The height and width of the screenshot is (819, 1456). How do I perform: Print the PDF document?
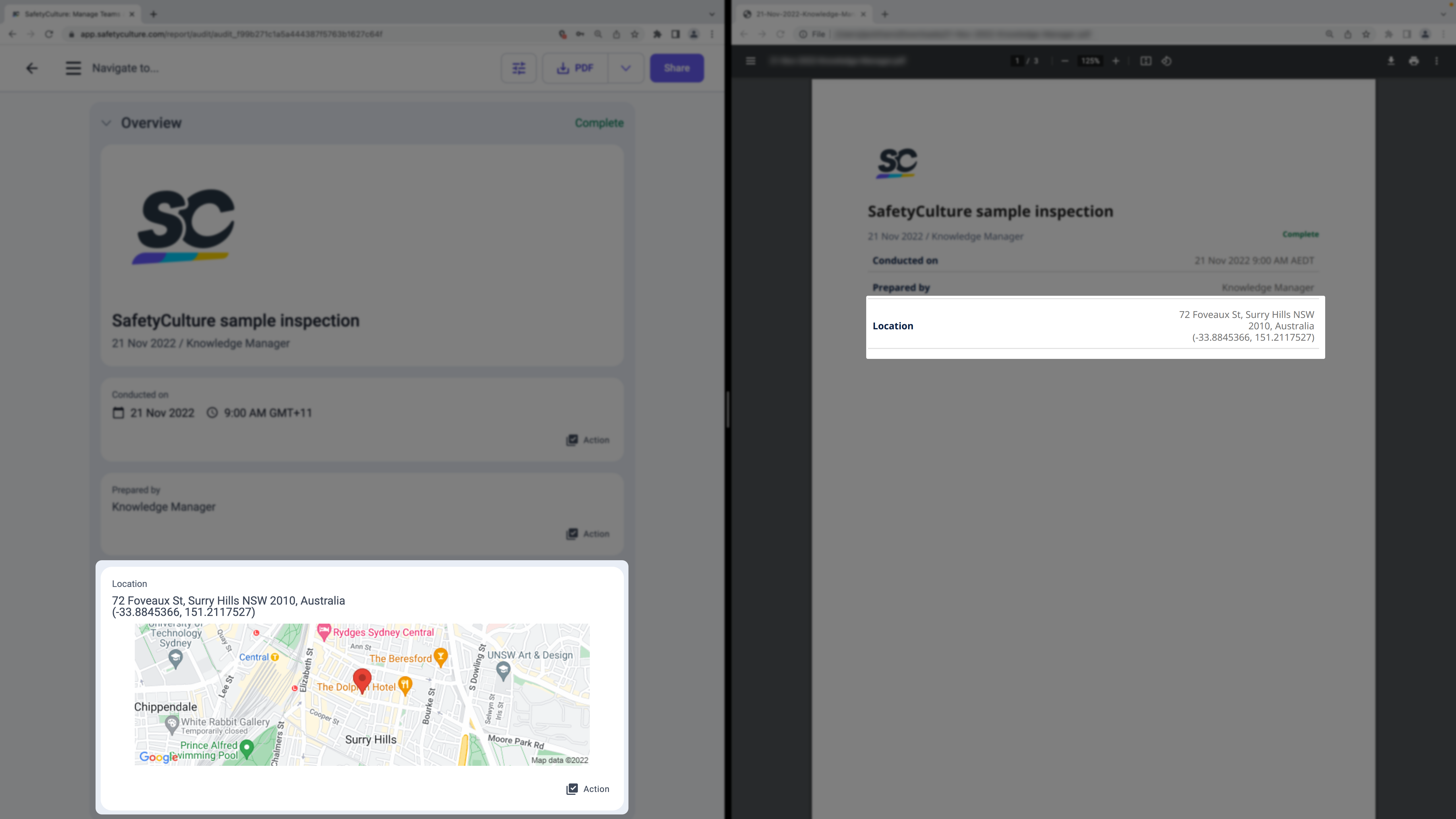[1414, 61]
